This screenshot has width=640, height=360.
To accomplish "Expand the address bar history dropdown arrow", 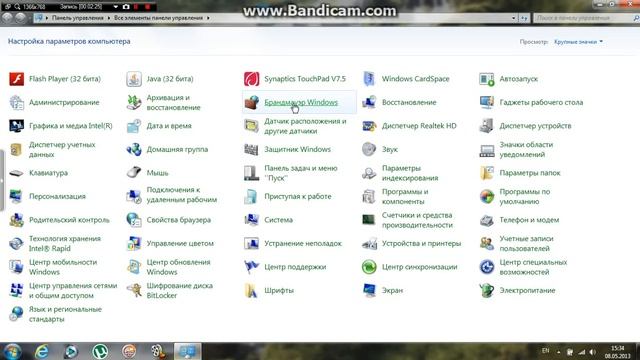I will pyautogui.click(x=513, y=18).
